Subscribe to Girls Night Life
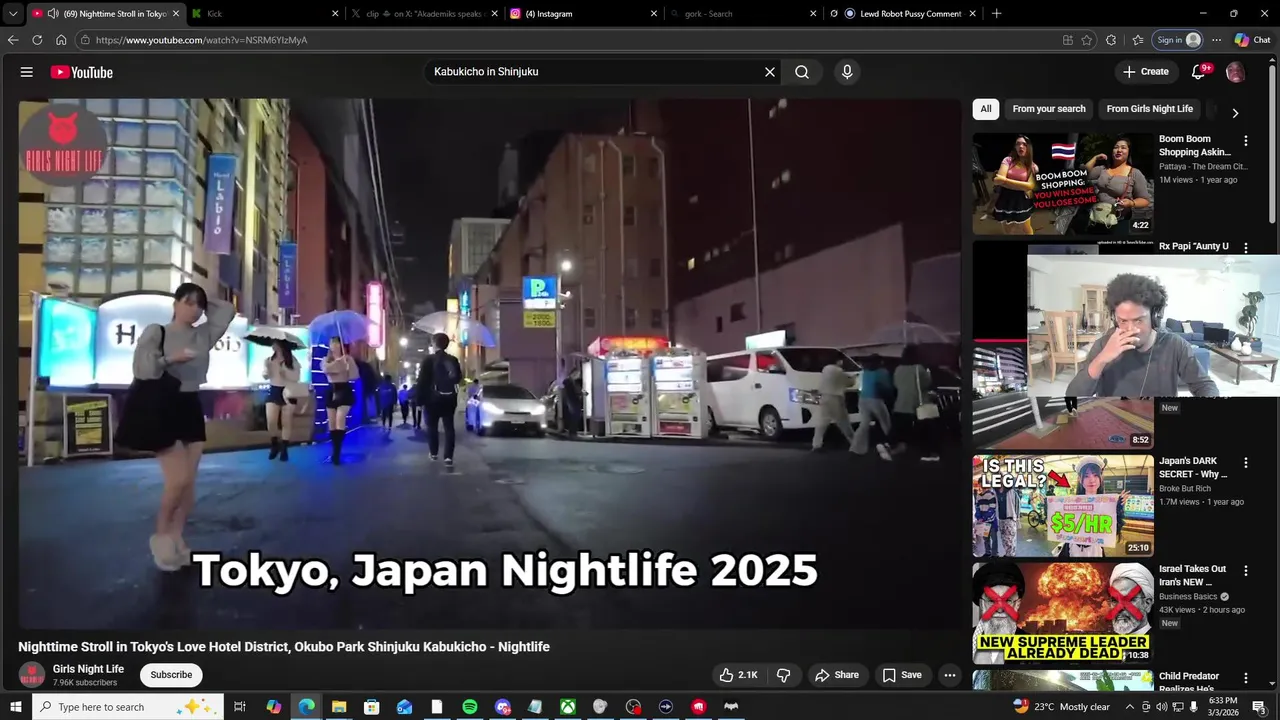This screenshot has height=720, width=1280. [x=171, y=675]
